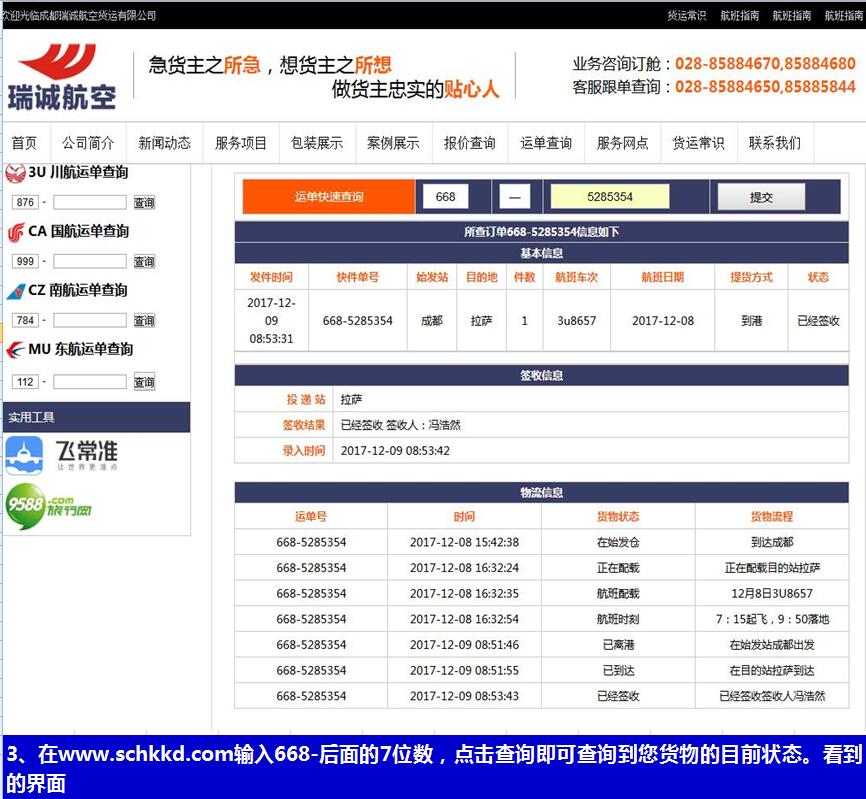Click the prefix field containing 668

(445, 197)
